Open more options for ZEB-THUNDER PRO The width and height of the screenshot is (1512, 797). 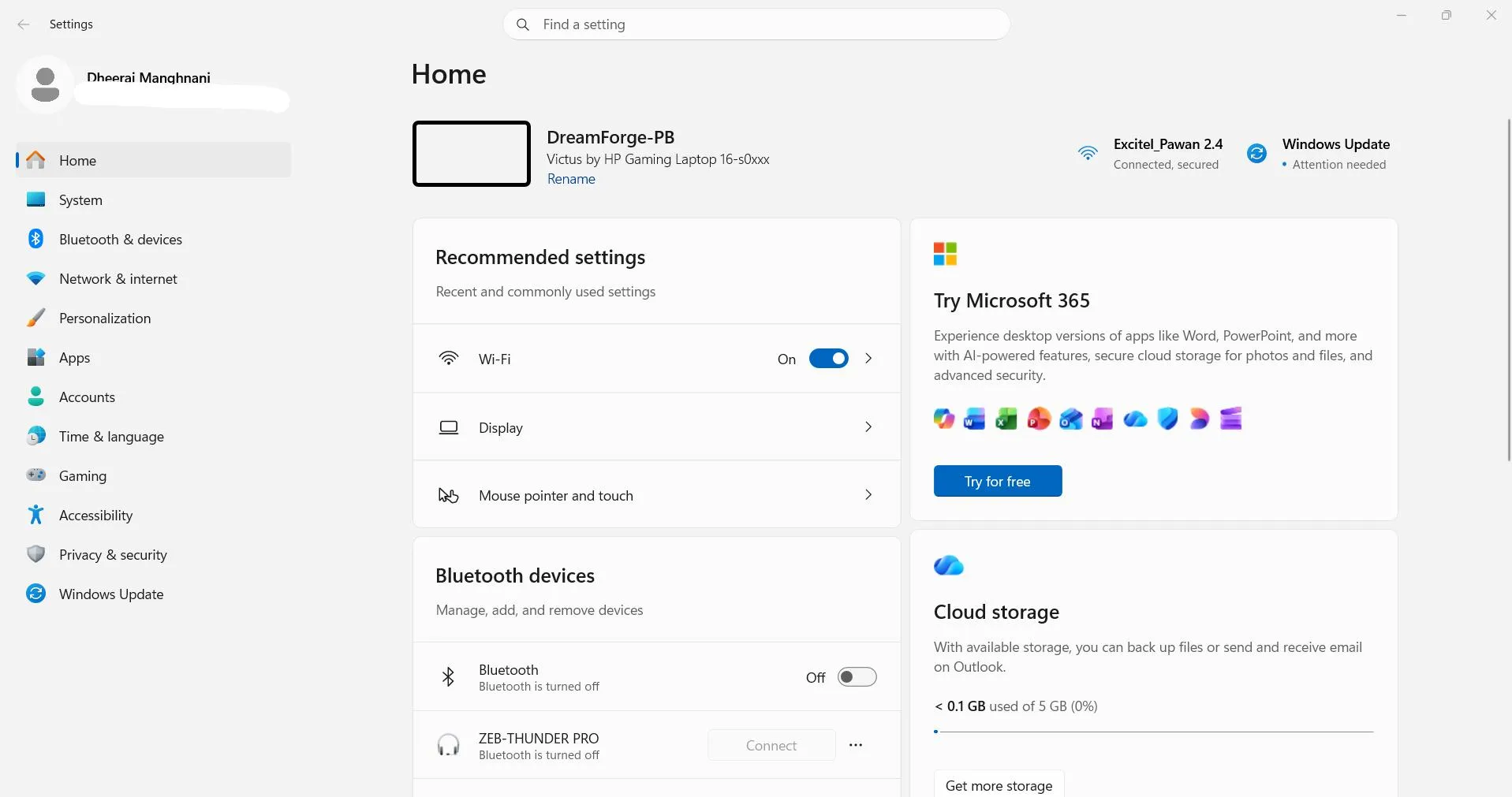tap(856, 745)
